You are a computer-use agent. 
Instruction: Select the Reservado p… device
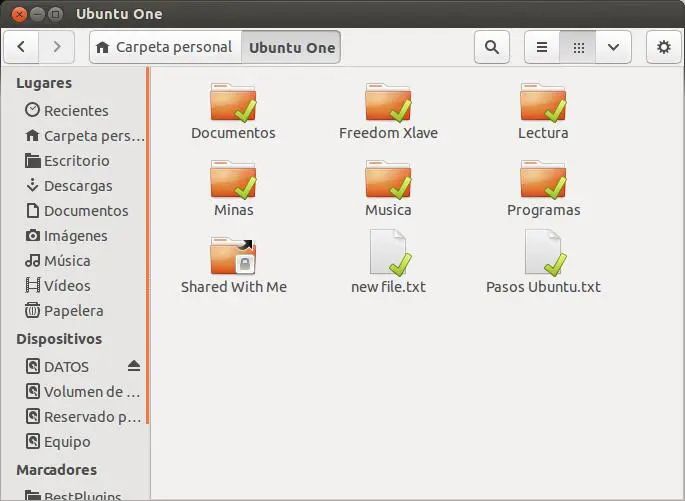click(74, 416)
